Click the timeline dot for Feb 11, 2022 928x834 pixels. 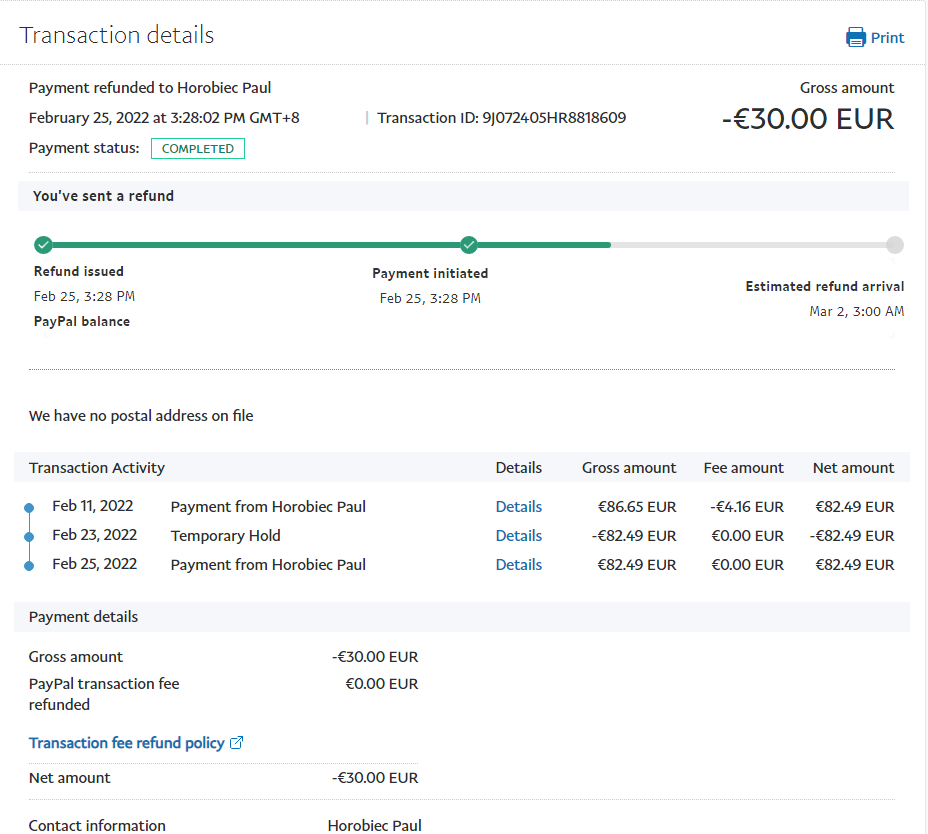click(29, 508)
